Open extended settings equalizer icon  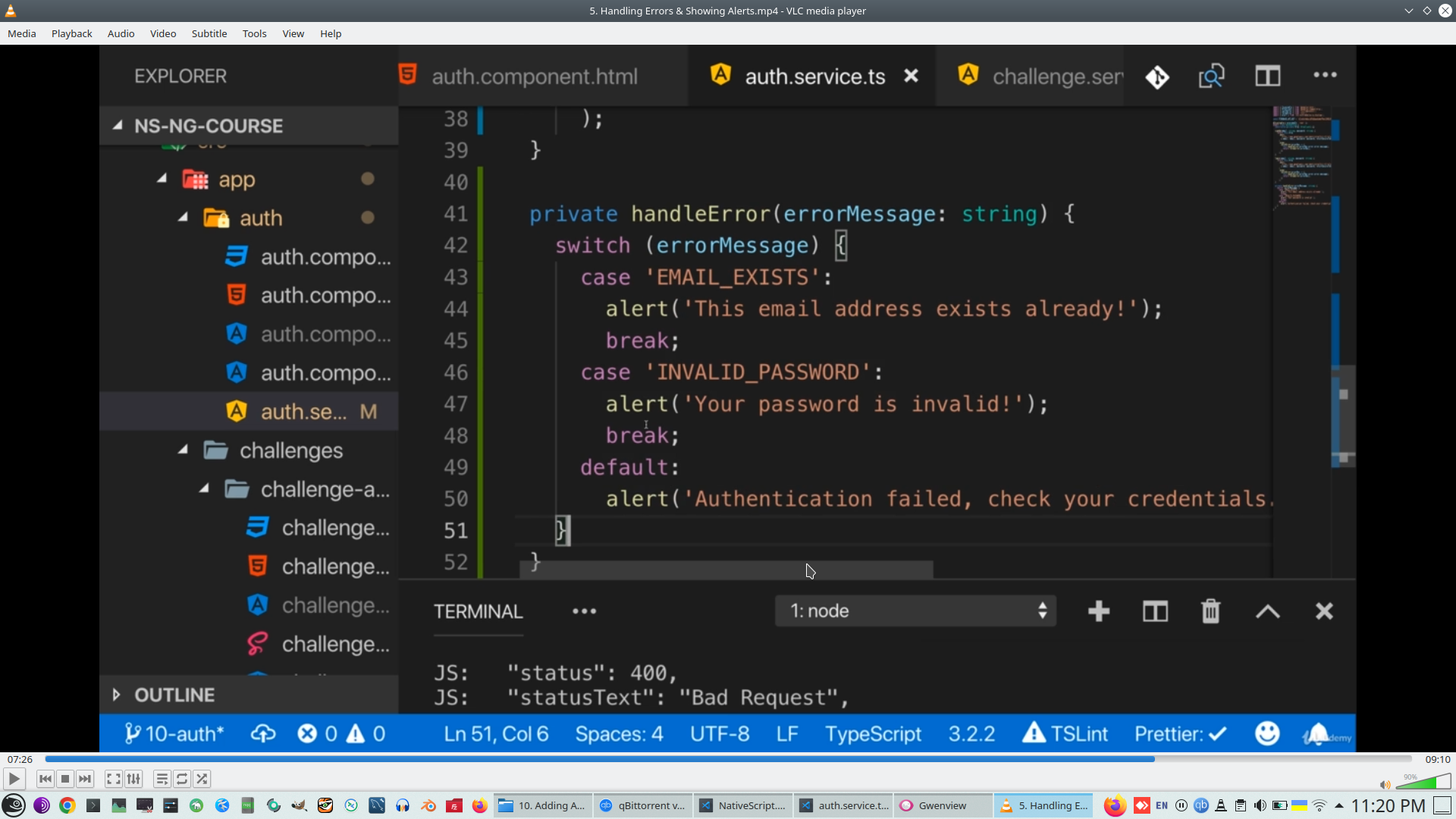133,779
